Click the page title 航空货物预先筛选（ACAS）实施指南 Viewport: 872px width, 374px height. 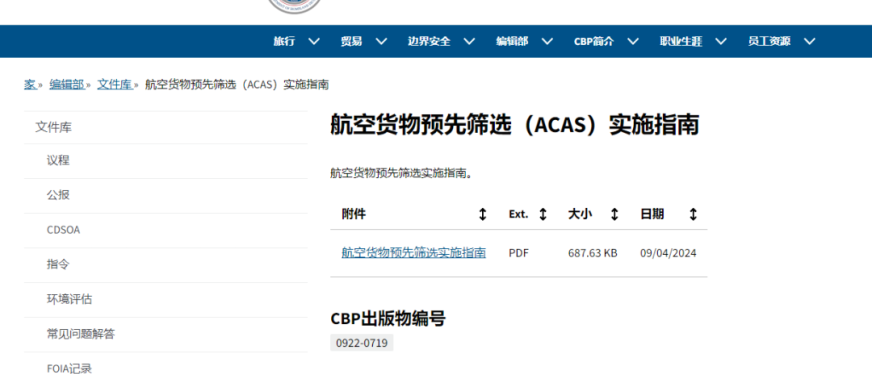coord(514,125)
